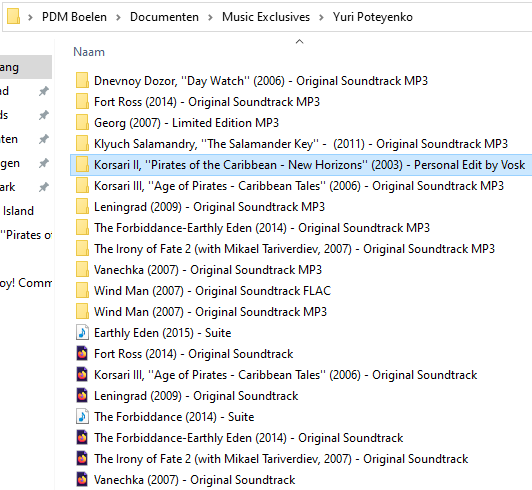Screen dimensions: 532x490
Task: Click Firefox icon of Leningrad file
Action: tap(82, 396)
